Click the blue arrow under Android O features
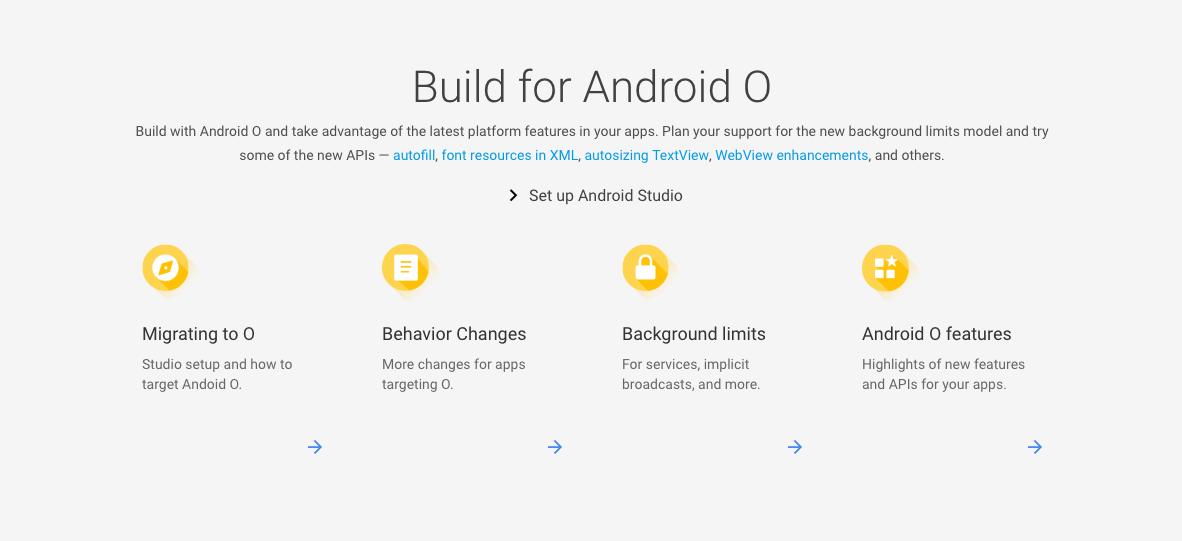 [x=1035, y=447]
